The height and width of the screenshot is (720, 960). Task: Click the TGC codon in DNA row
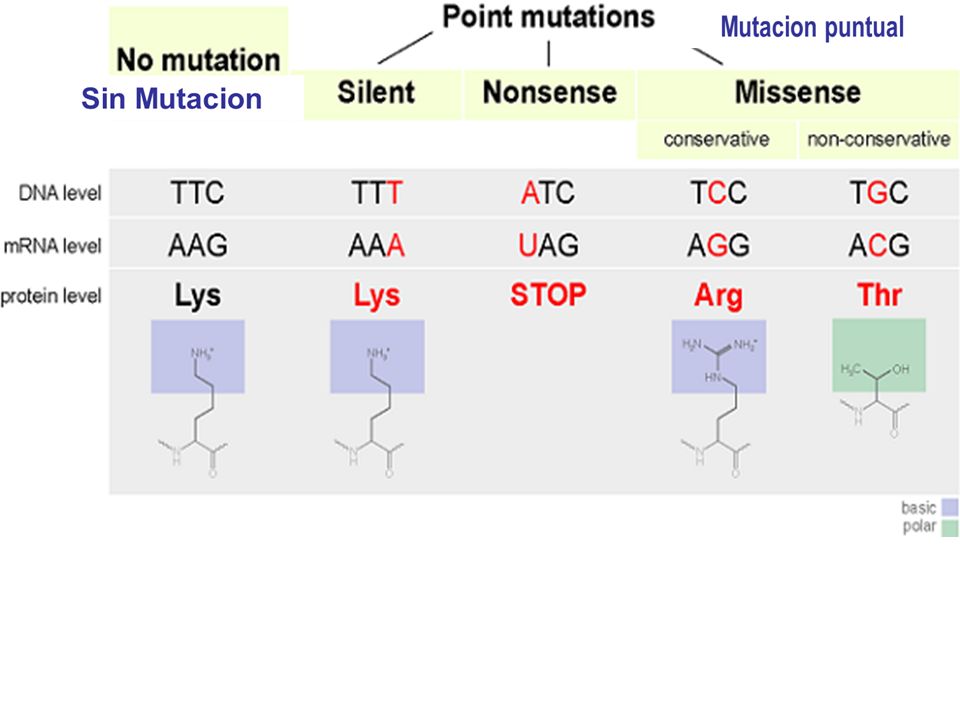tap(879, 193)
